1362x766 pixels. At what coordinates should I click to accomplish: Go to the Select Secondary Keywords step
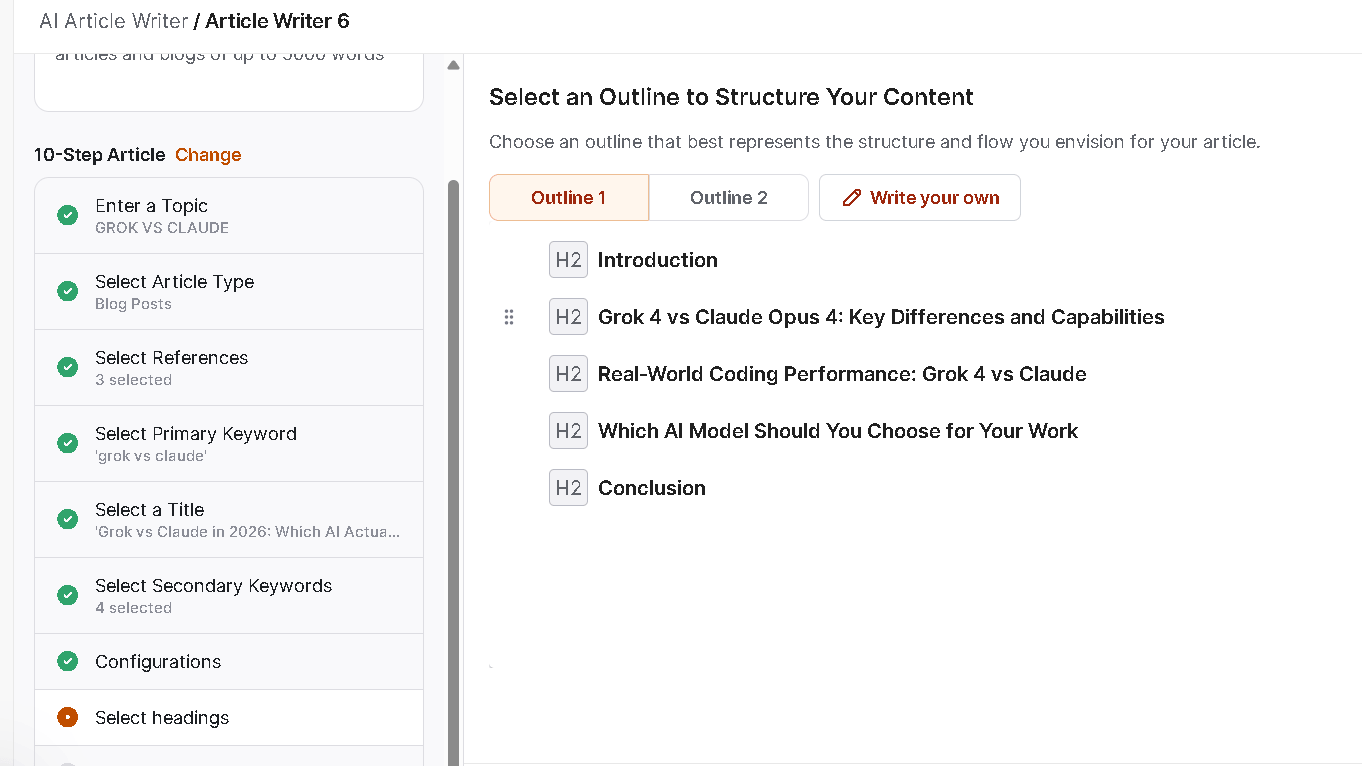pyautogui.click(x=229, y=596)
